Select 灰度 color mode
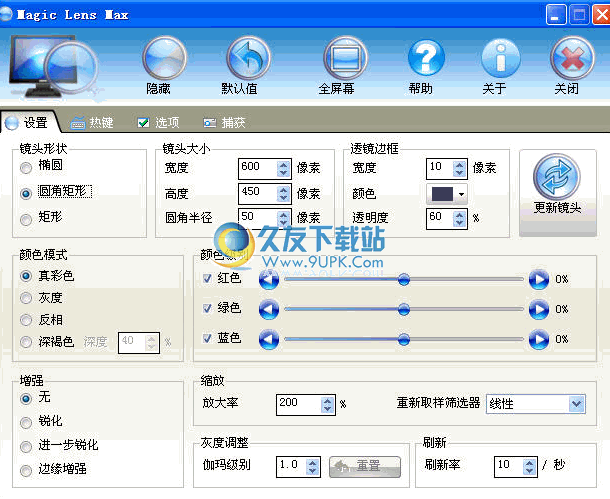This screenshot has height=499, width=610. point(26,298)
